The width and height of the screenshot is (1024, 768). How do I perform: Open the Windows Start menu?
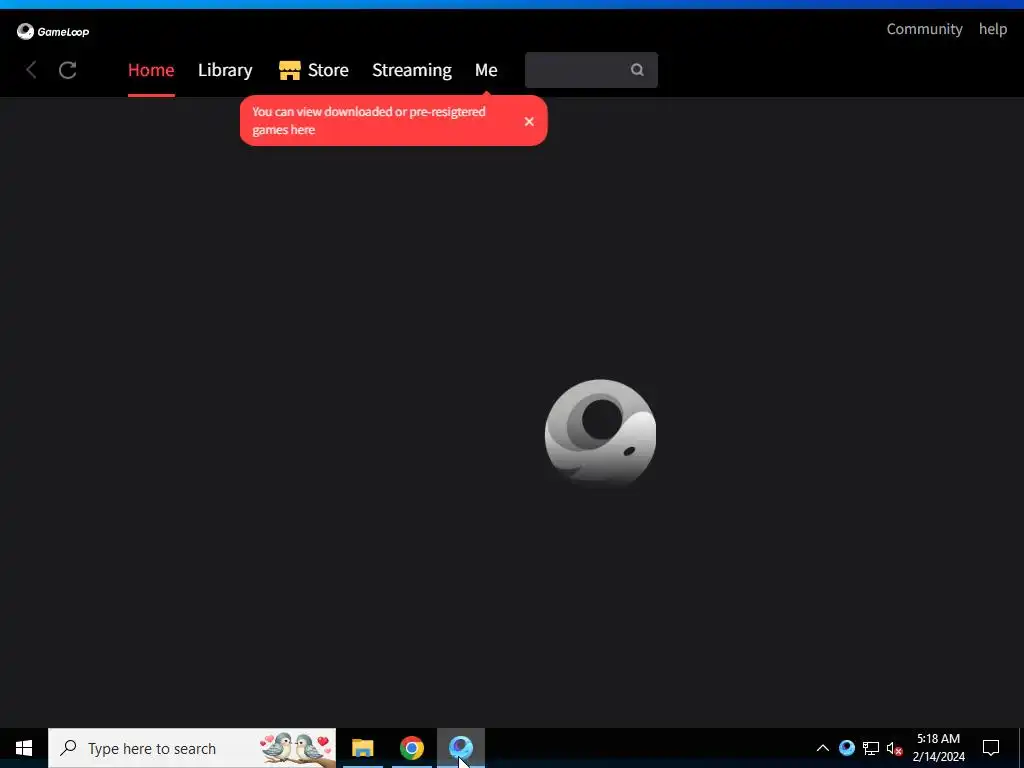[x=24, y=748]
